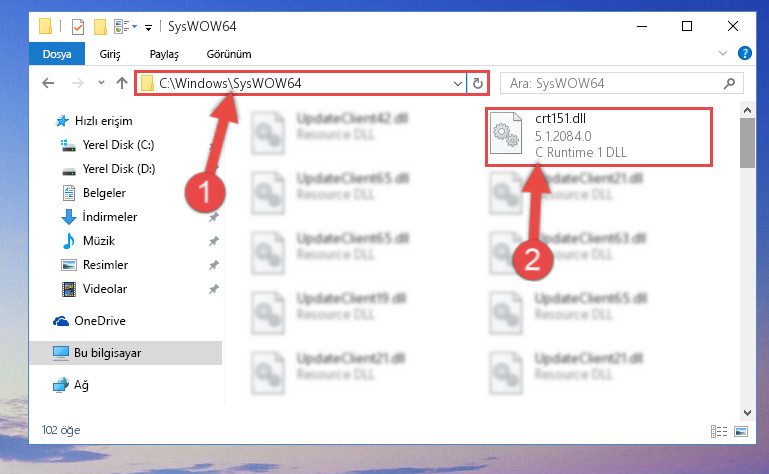Click the New folder quick access icon
Screen dimensions: 769x474
(100, 26)
